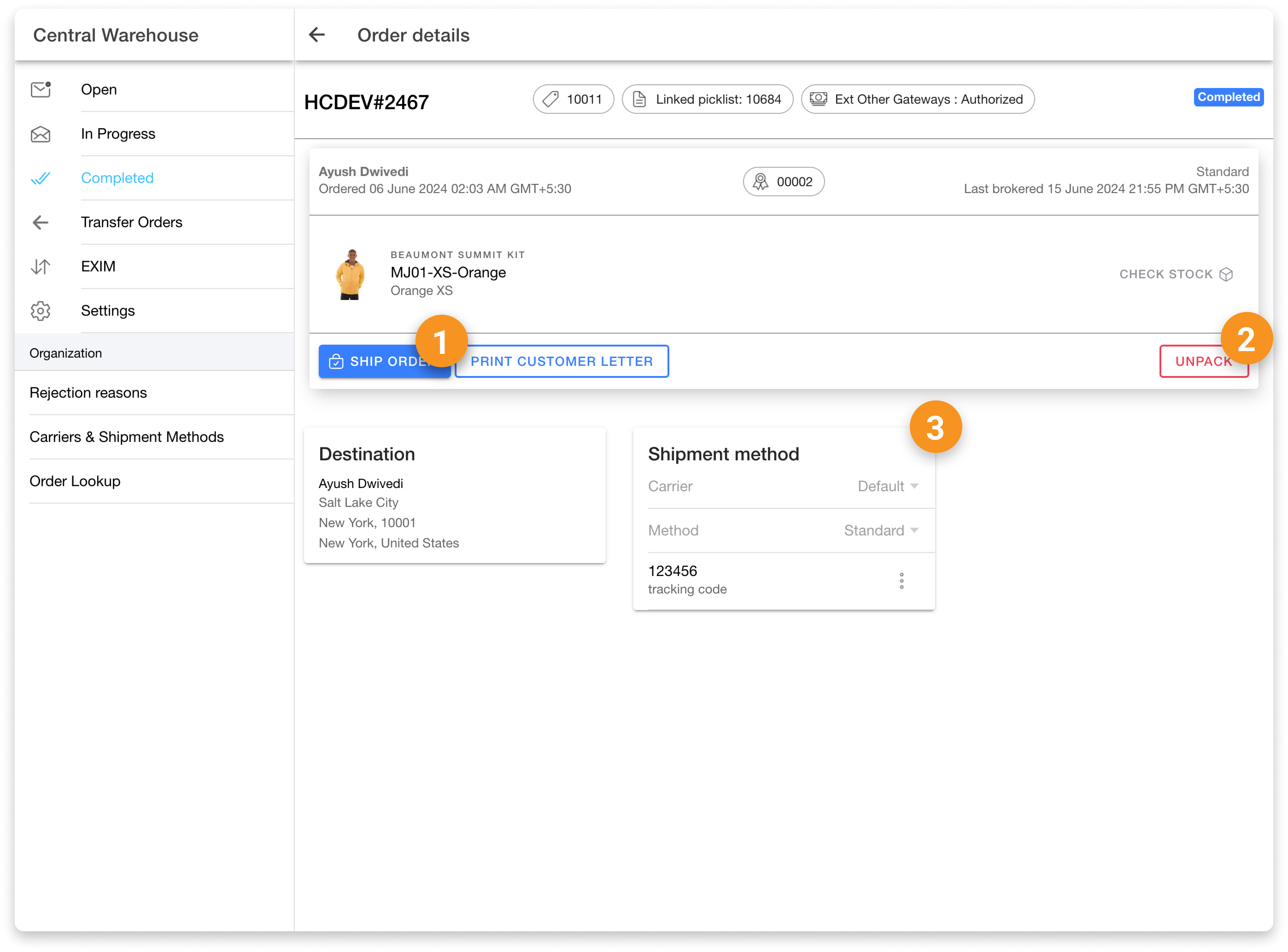Expand the Carrier dropdown
This screenshot has width=1288, height=952.
[x=888, y=486]
